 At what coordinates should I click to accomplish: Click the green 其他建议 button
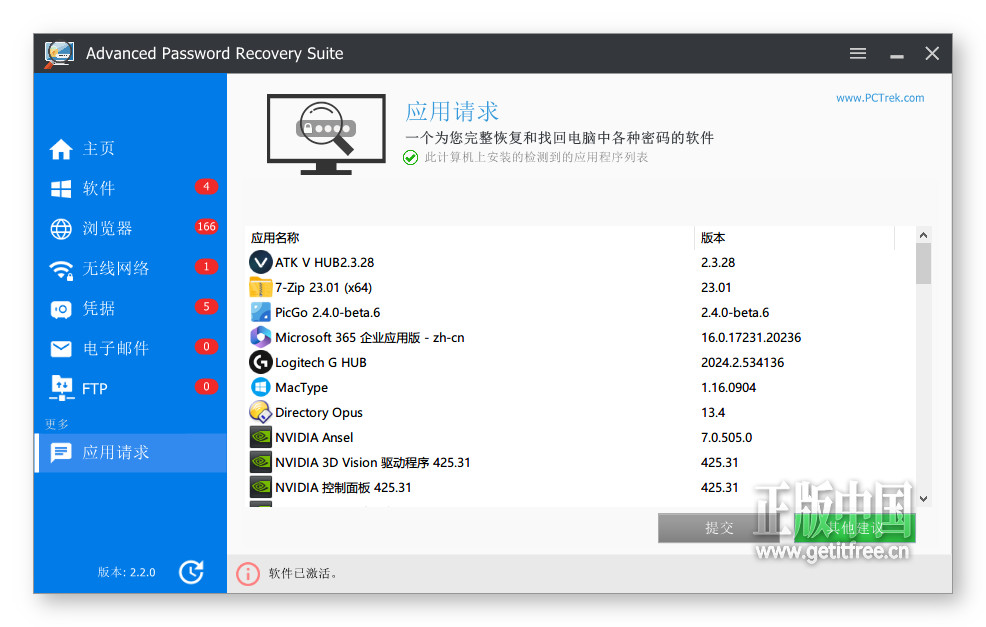pos(855,528)
